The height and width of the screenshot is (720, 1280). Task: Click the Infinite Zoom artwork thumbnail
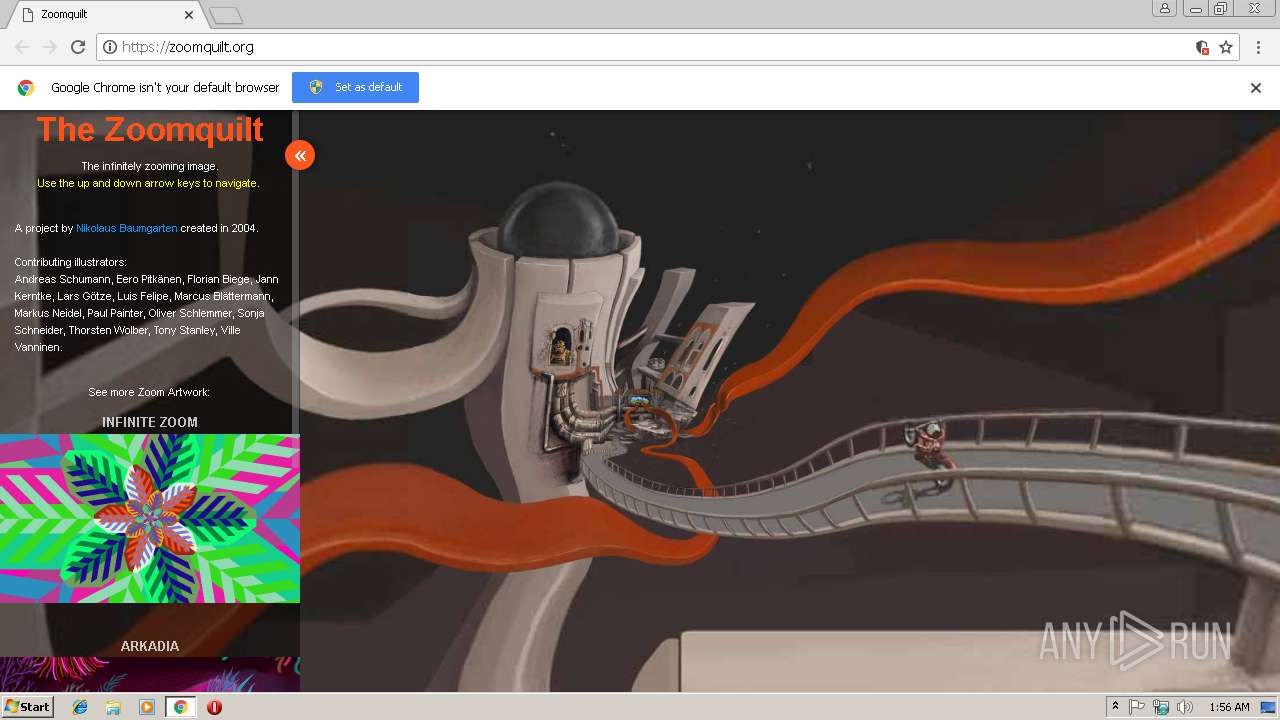pos(150,518)
